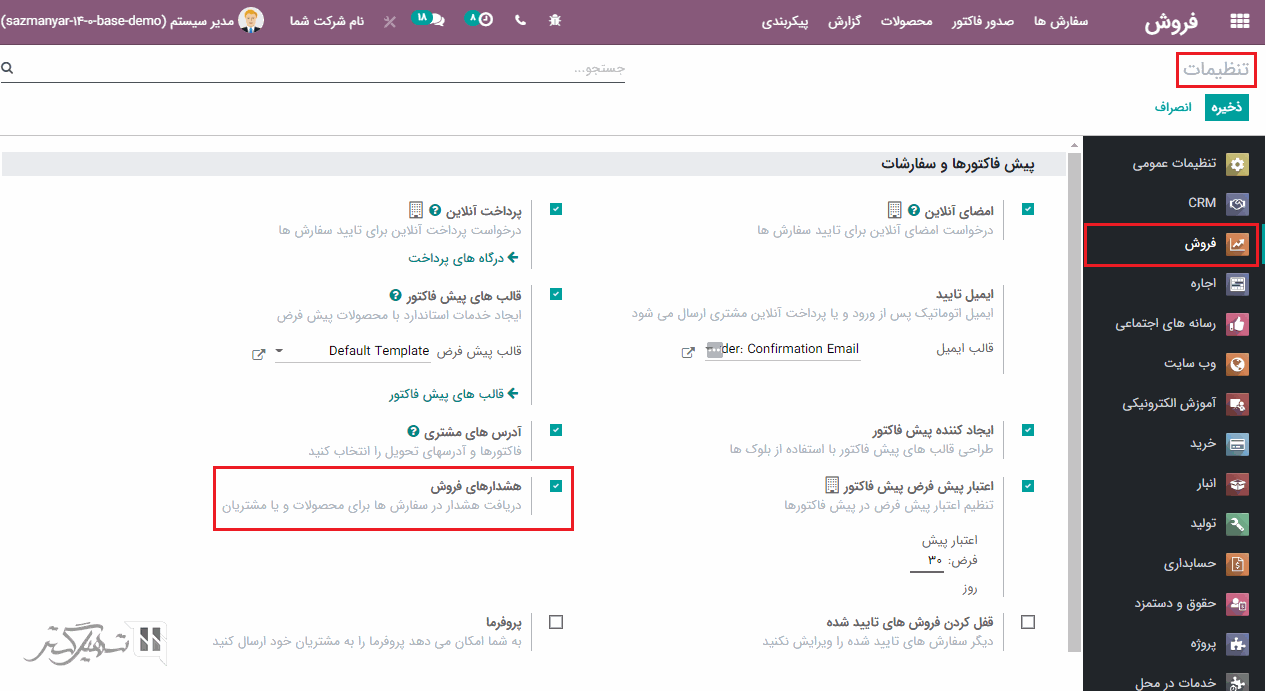Screen dimensions: 1266x691
Task: Click the ذخیره save button
Action: click(1226, 107)
